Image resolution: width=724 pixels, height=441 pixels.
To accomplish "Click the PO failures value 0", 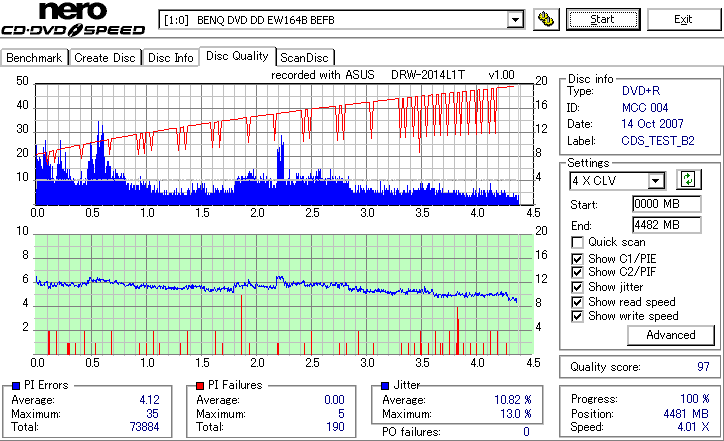I will 526,432.
